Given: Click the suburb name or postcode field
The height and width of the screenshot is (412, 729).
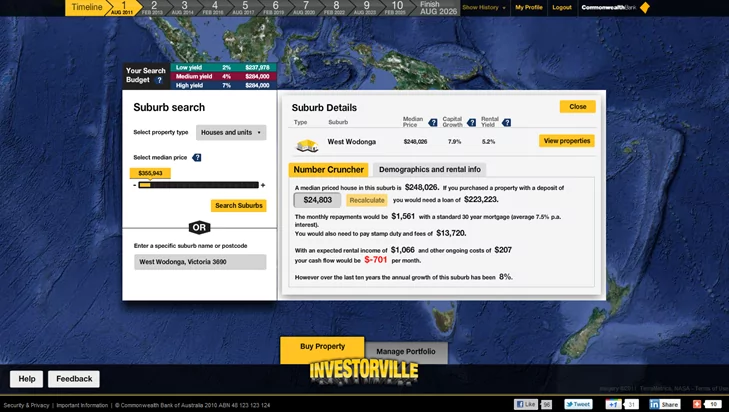Looking at the screenshot, I should click(x=200, y=262).
